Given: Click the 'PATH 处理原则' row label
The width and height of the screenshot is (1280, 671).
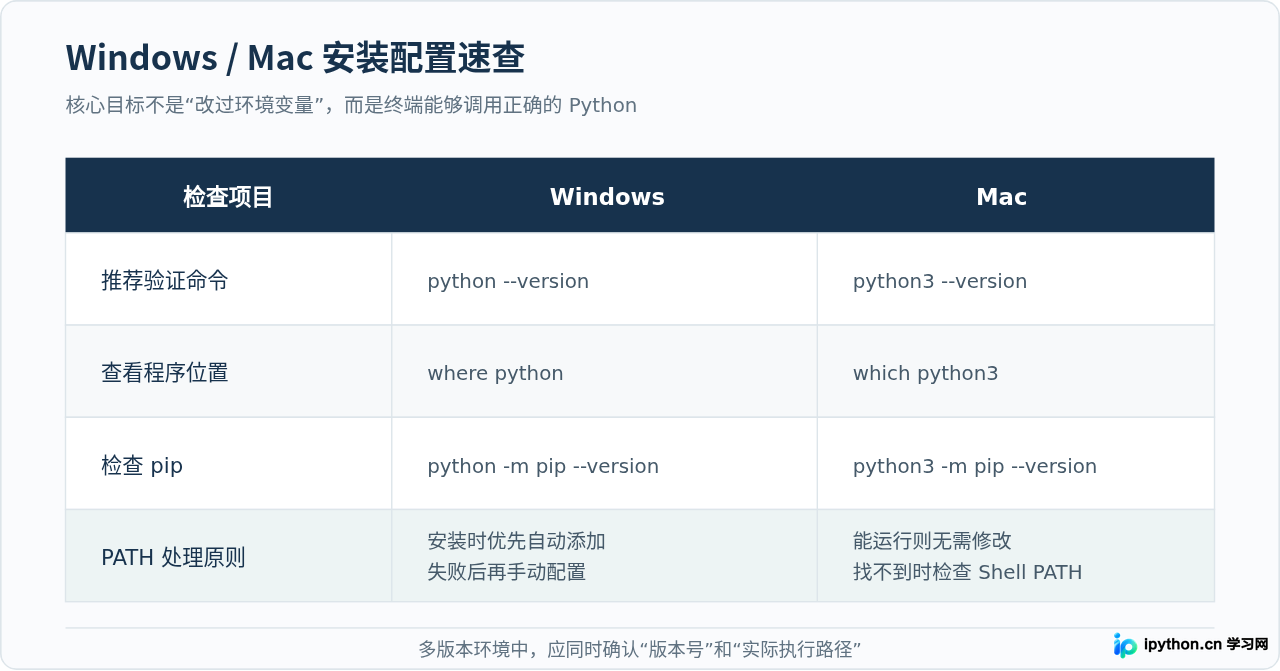Looking at the screenshot, I should (x=173, y=558).
